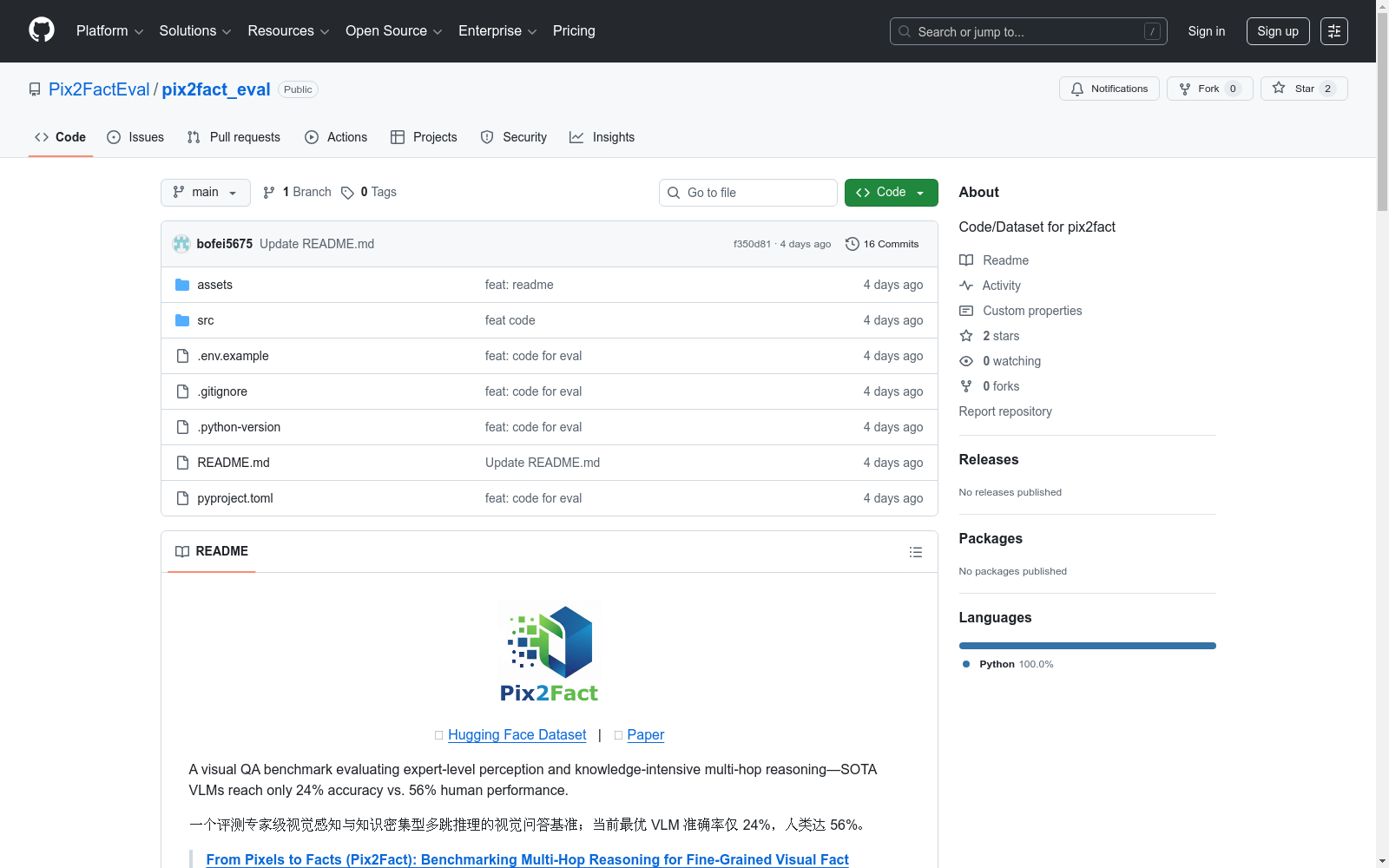Click the Notifications bell button
The image size is (1389, 868).
pyautogui.click(x=1109, y=89)
